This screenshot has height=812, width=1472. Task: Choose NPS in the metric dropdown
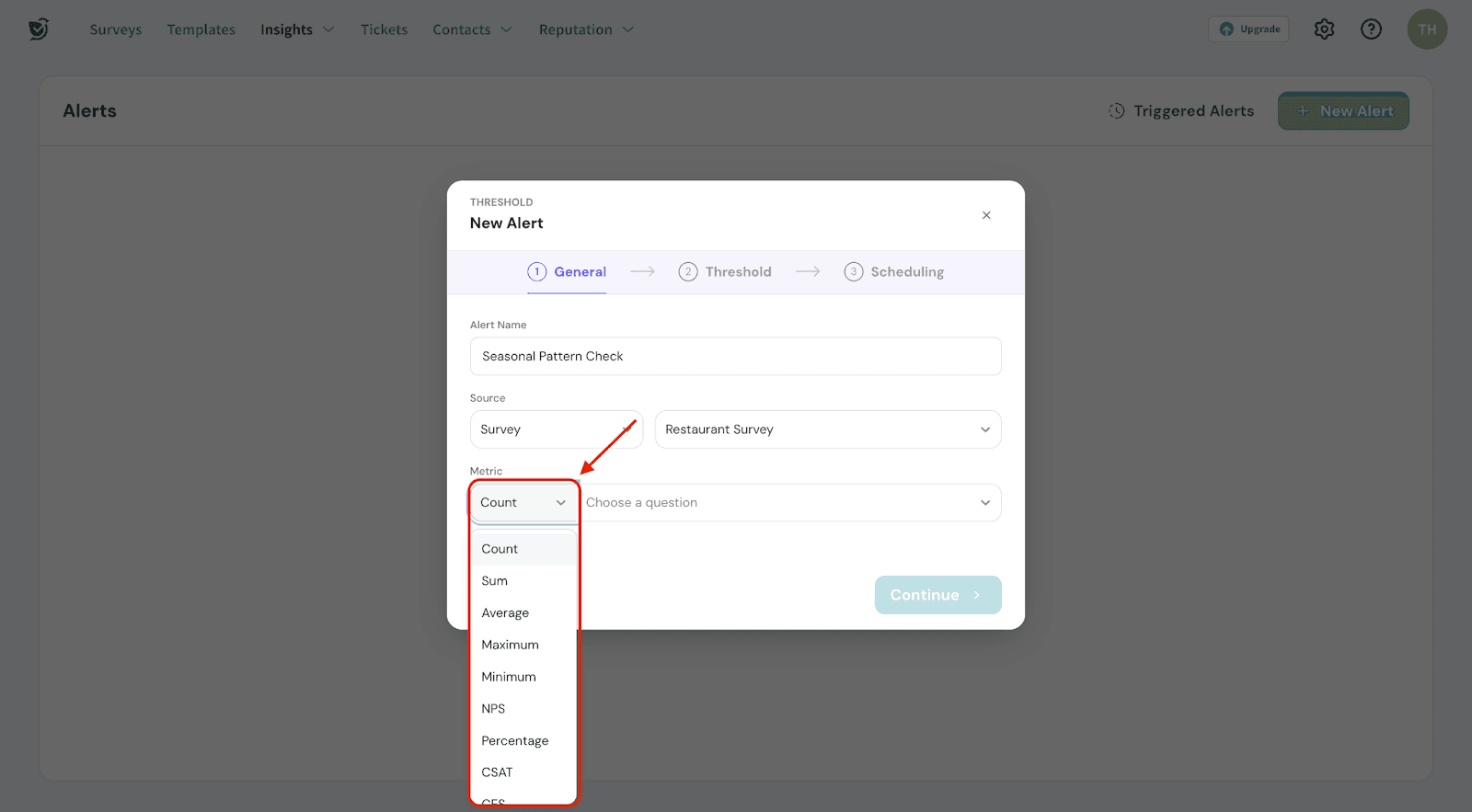coord(493,709)
